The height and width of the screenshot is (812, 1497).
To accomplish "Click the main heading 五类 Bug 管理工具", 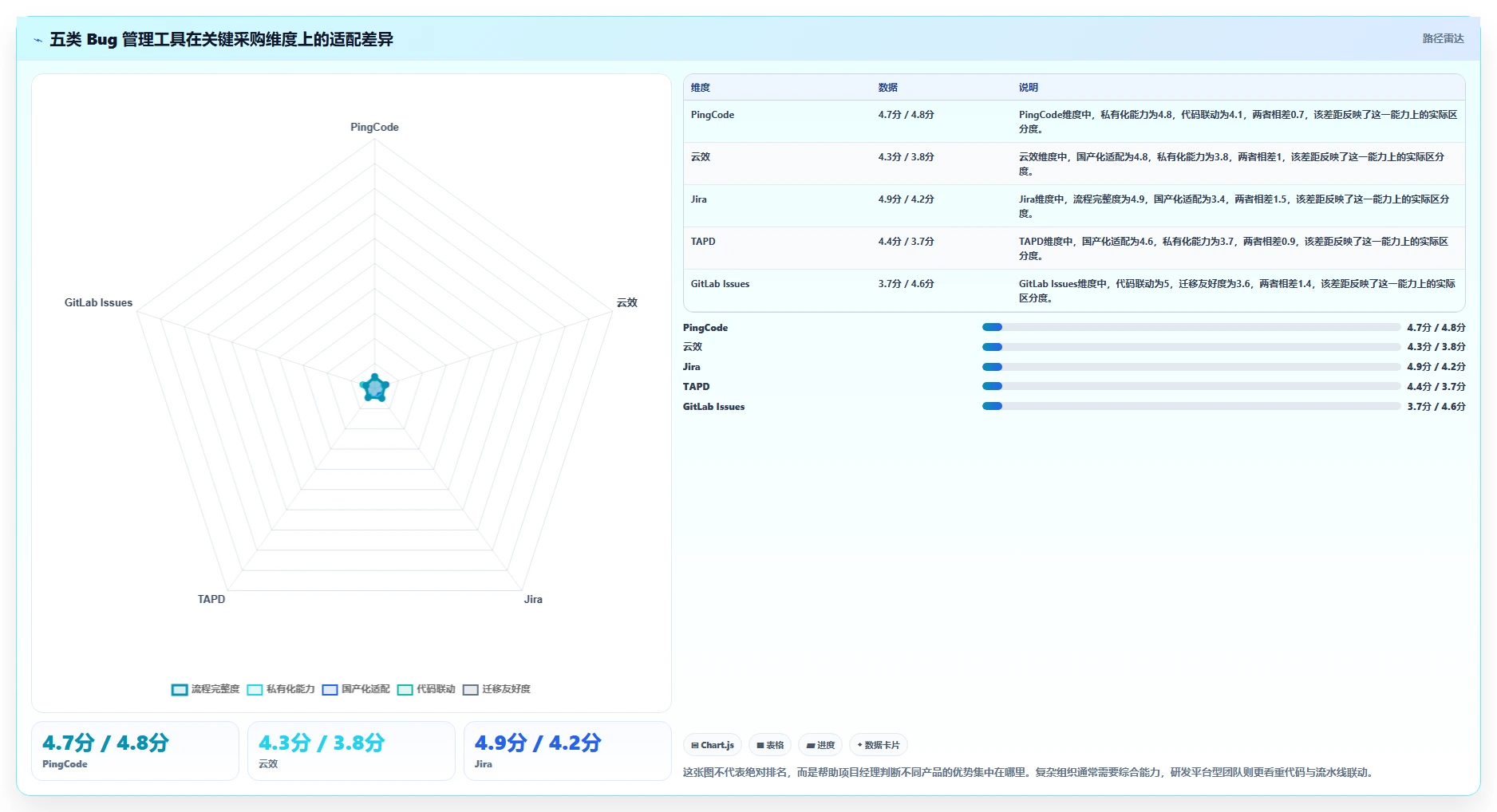I will tap(221, 39).
